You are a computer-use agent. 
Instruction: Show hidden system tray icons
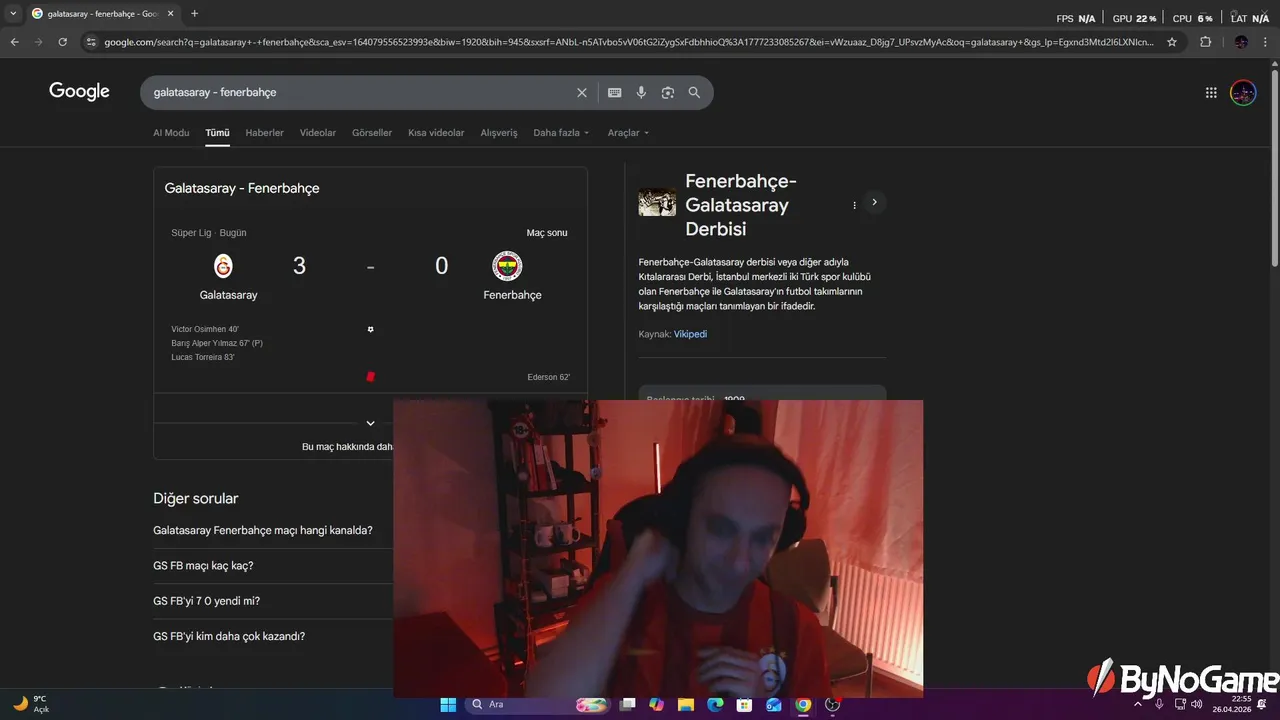[x=1137, y=704]
